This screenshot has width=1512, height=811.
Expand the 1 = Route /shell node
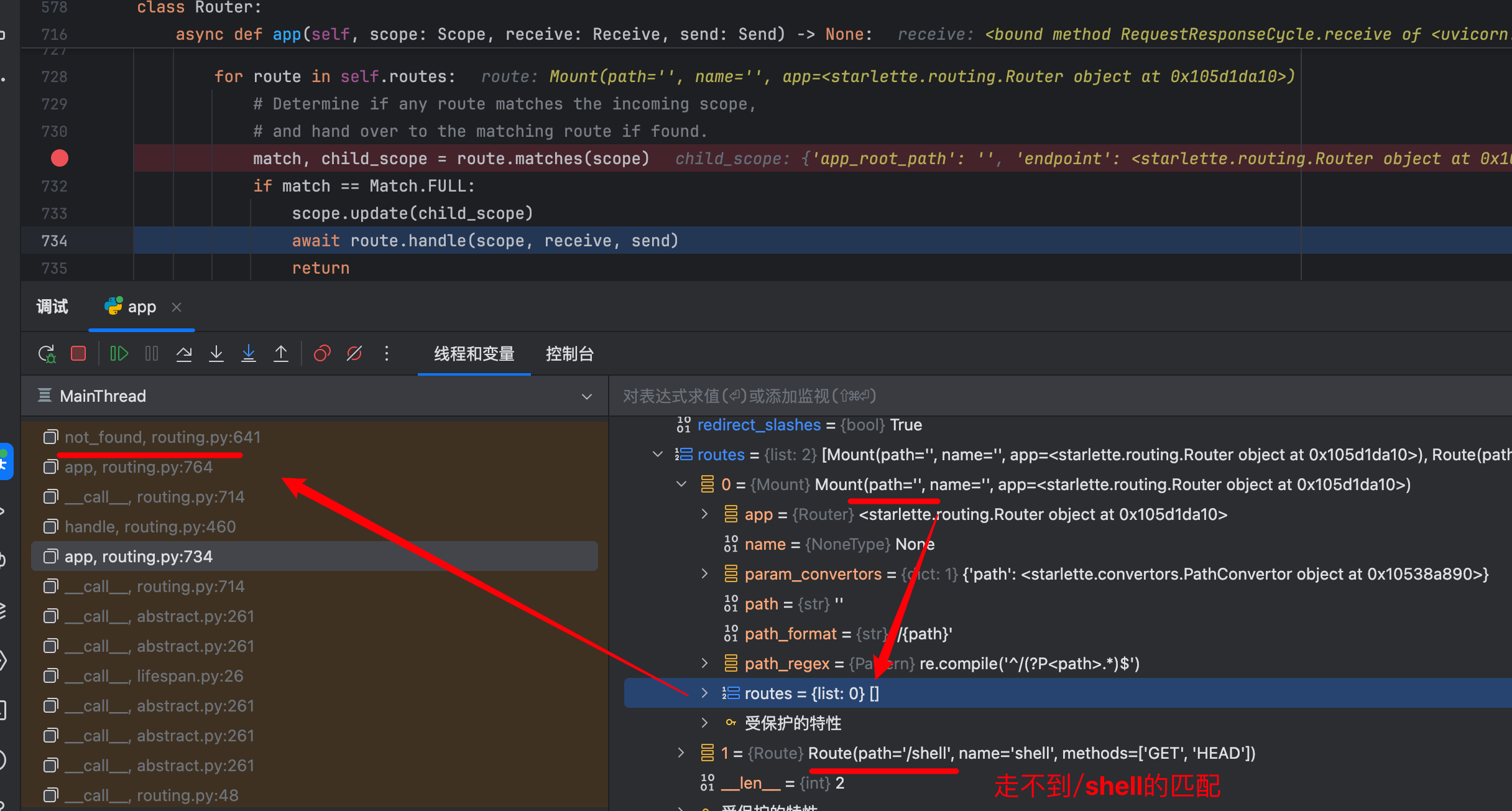681,753
